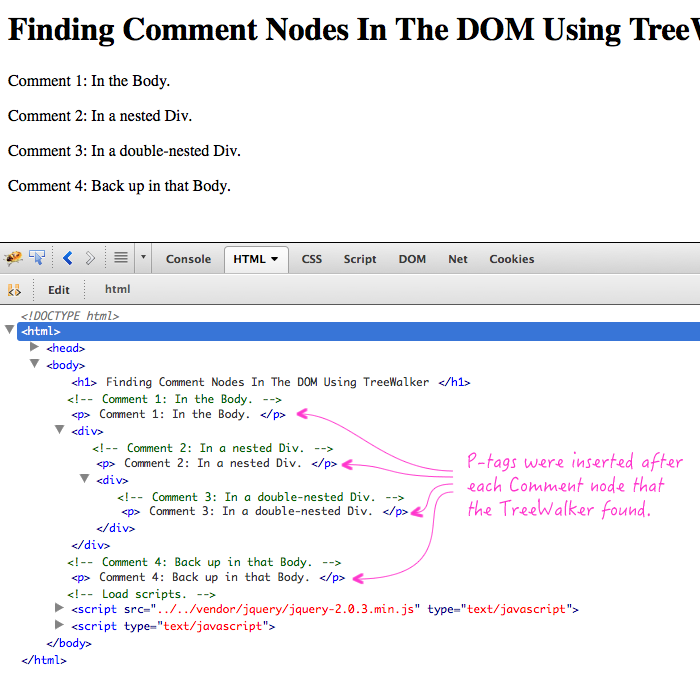Open the Firebug bug icon menu
700x688 pixels.
13,258
